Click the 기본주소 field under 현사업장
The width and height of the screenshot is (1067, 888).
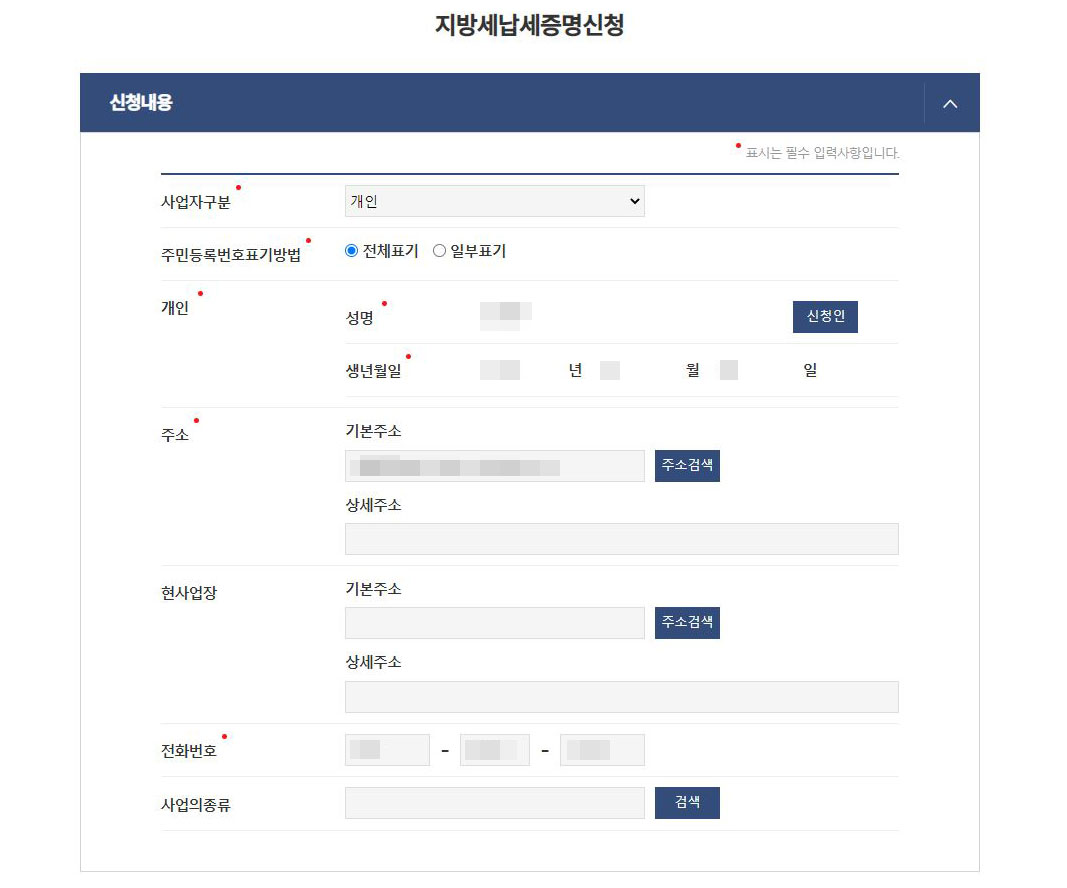pyautogui.click(x=493, y=622)
